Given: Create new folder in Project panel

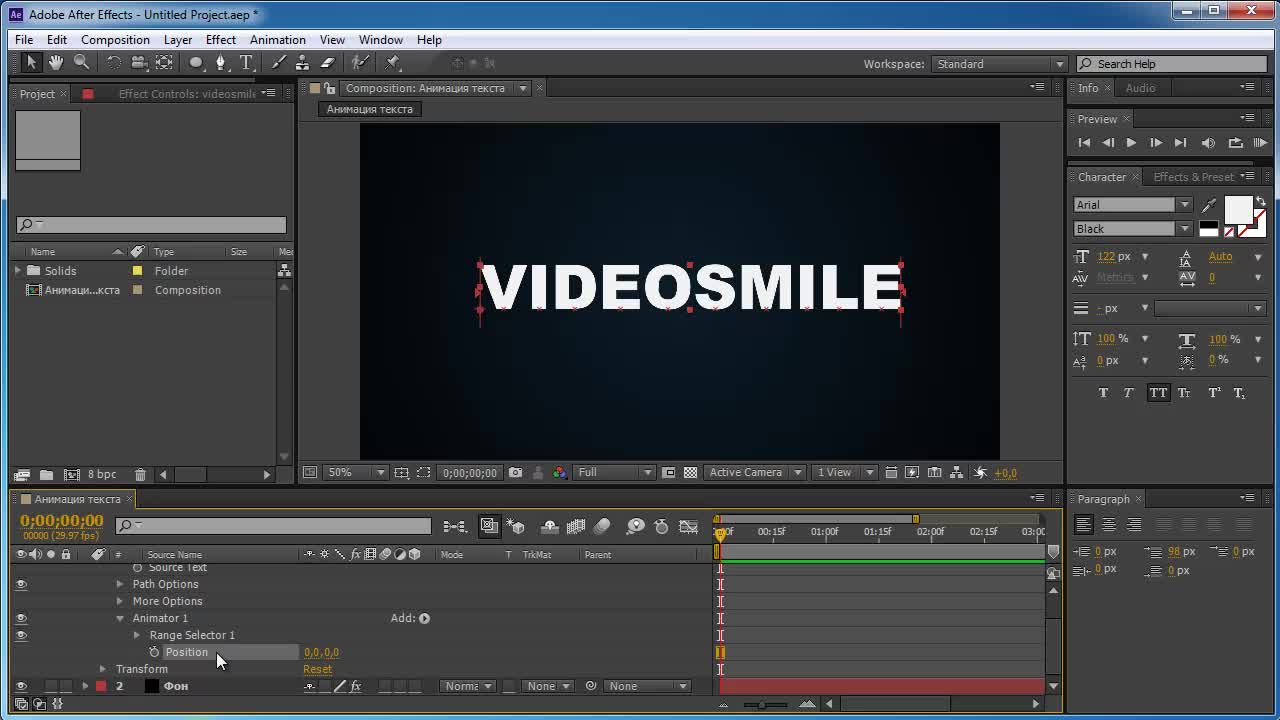Looking at the screenshot, I should pos(47,474).
